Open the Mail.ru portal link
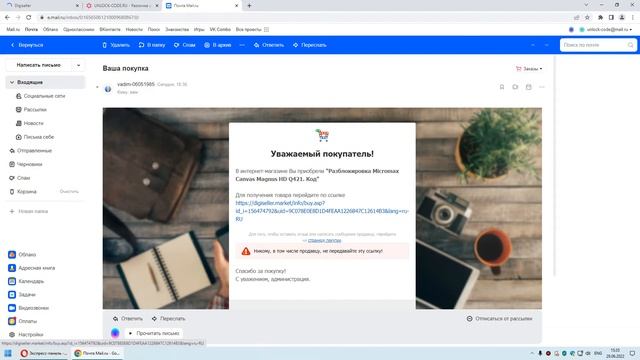 tap(13, 29)
